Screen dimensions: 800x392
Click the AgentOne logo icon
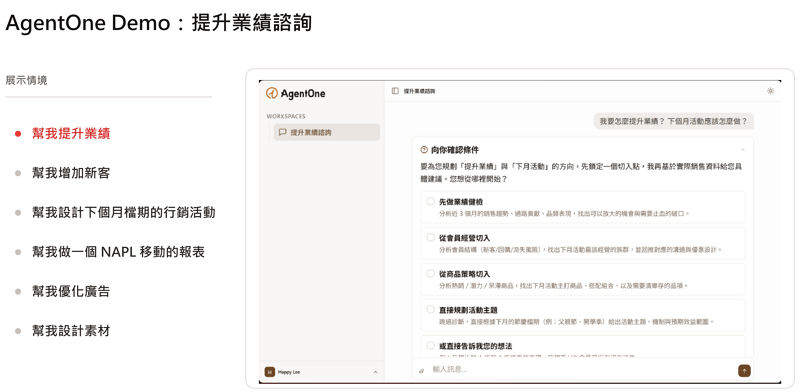[x=272, y=93]
